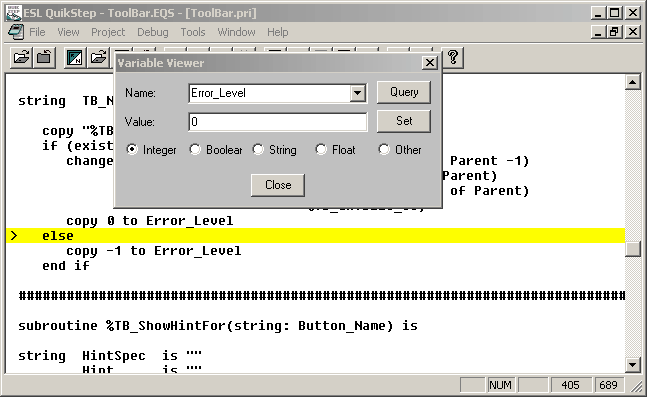647x397 pixels.
Task: Click the Close button in Variable Viewer
Action: 278,185
